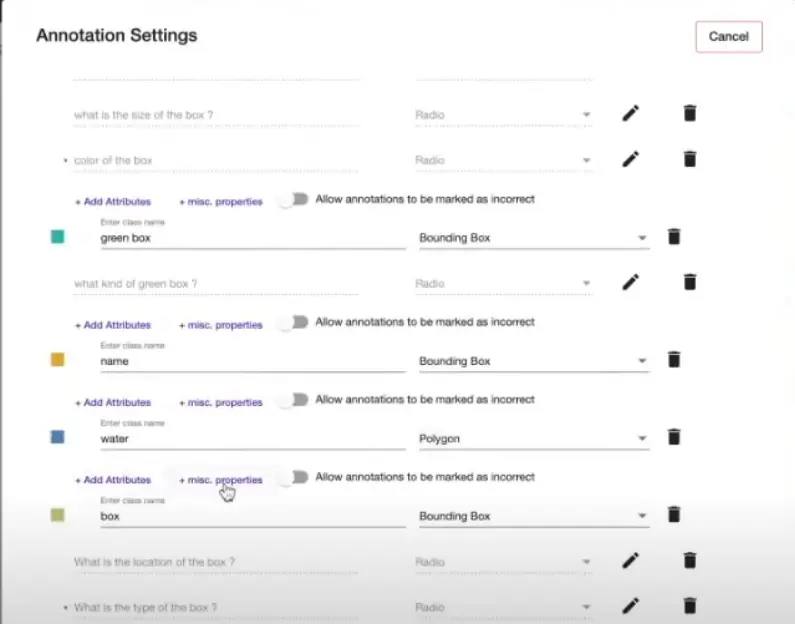Edit the 'size of the box' attribute
795x624 pixels.
click(630, 114)
